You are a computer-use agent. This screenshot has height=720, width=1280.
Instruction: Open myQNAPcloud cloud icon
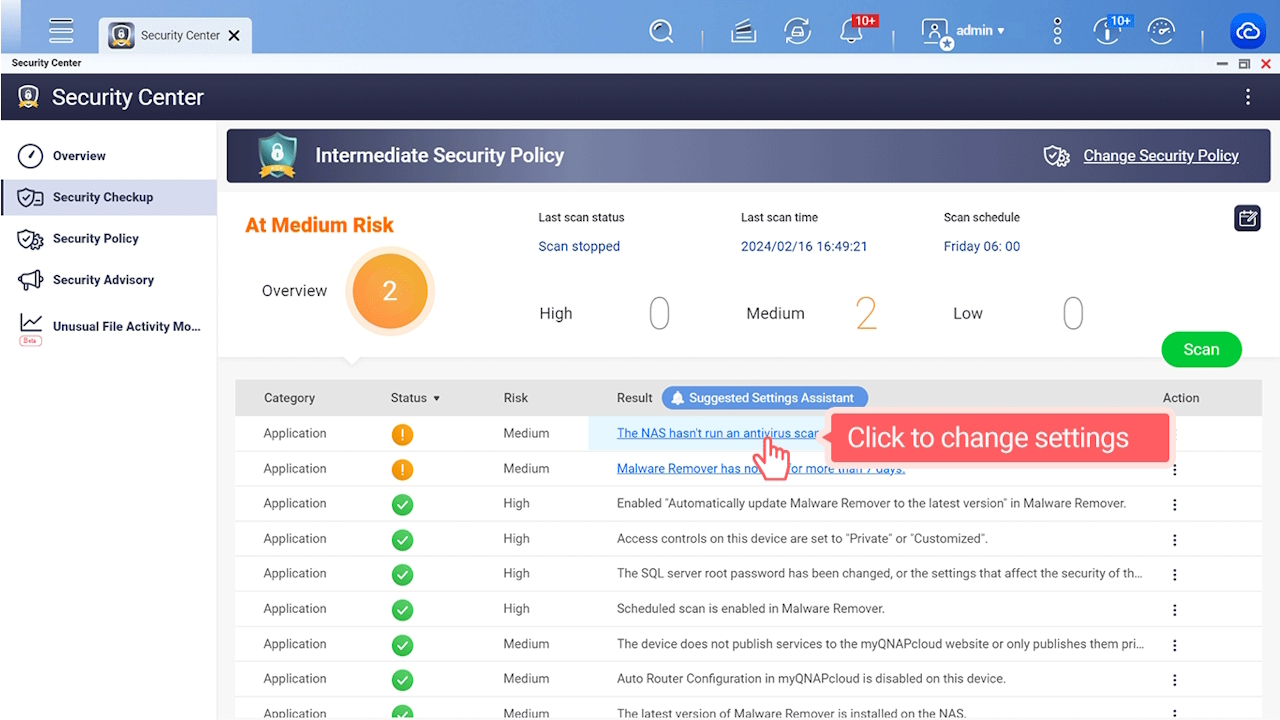coord(1247,32)
